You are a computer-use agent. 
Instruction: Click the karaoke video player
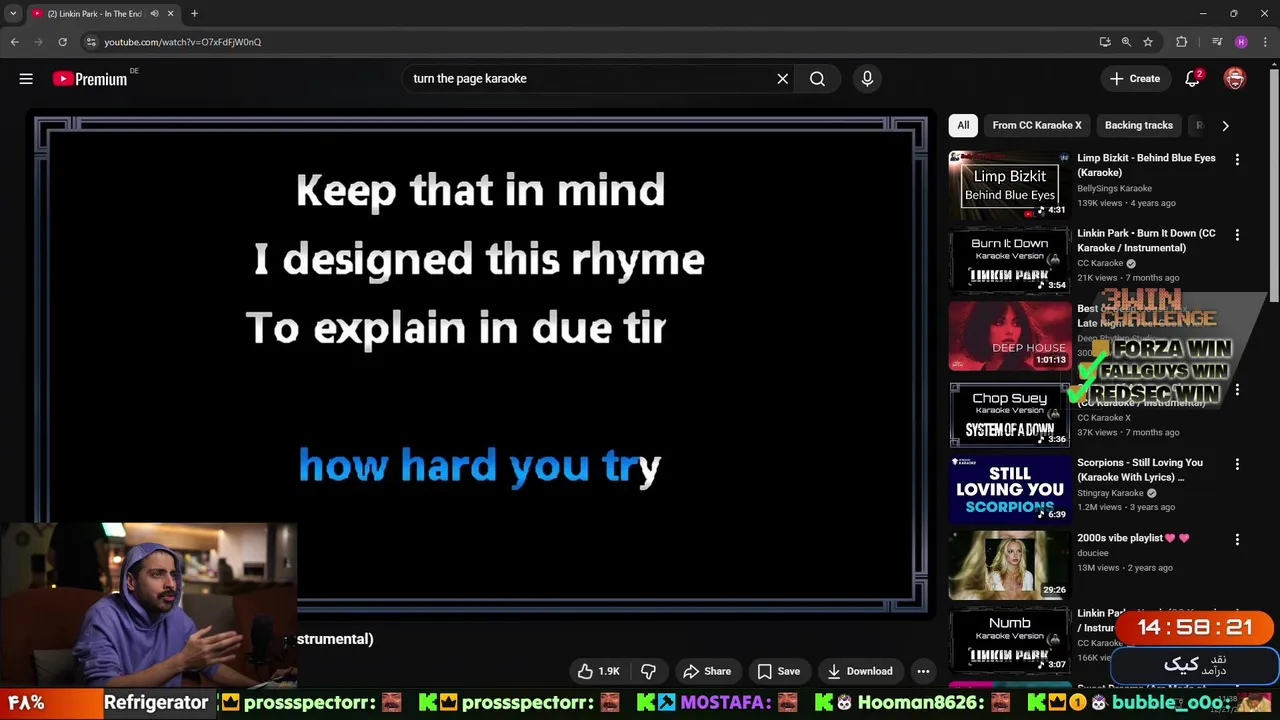click(480, 365)
